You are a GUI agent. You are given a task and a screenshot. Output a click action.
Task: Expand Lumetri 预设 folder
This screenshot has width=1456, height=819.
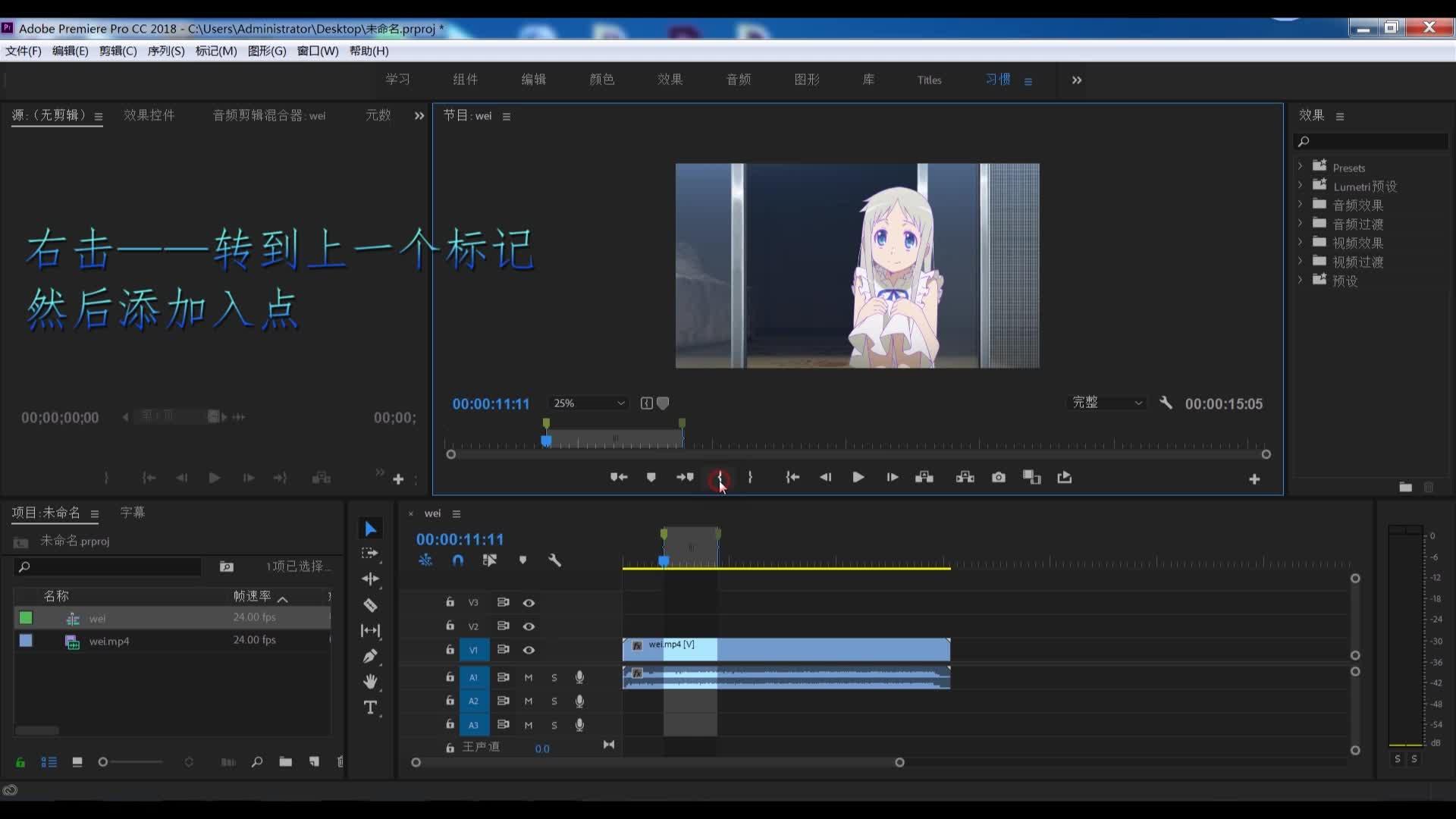click(1300, 185)
